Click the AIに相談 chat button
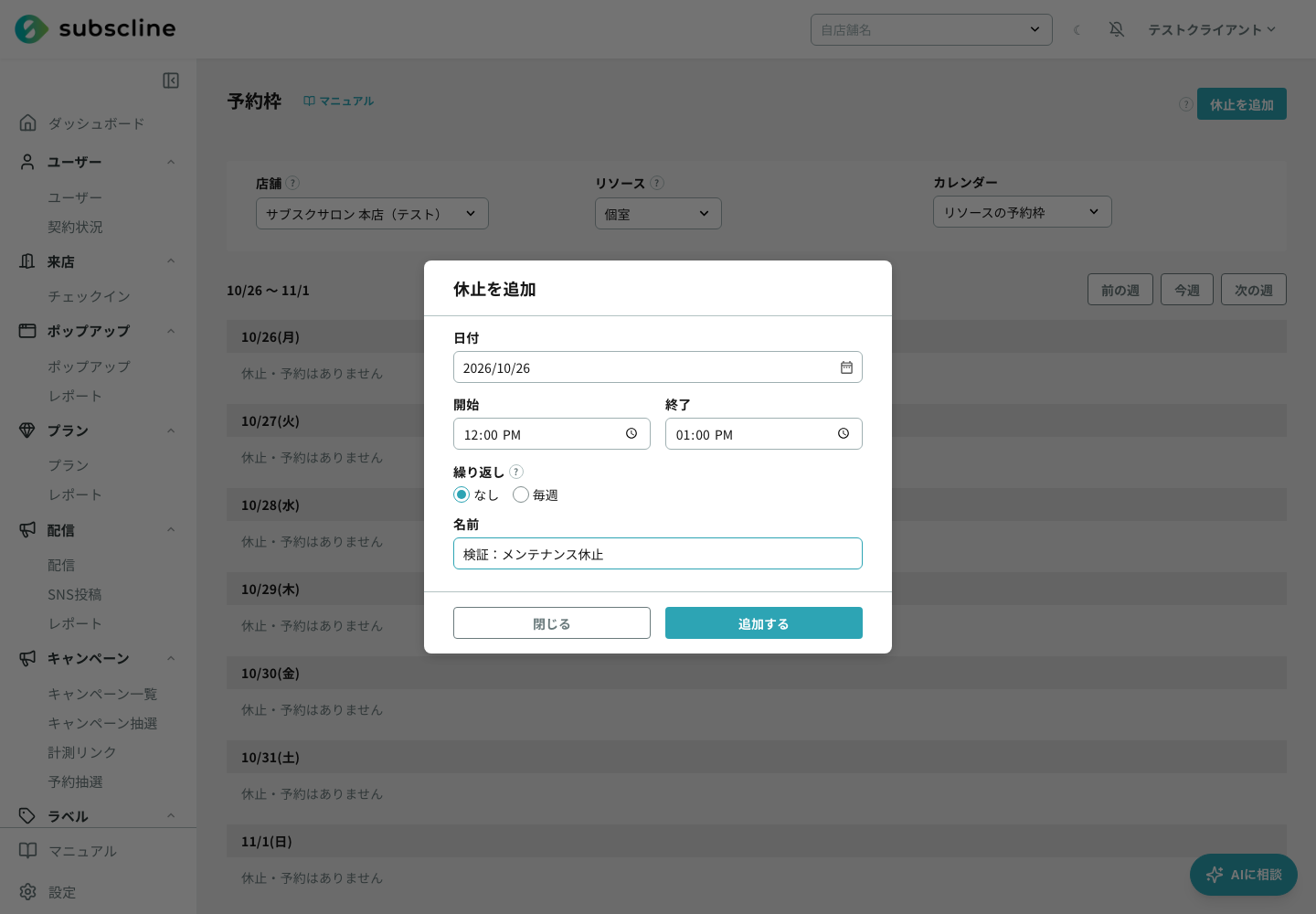This screenshot has width=1316, height=914. [1244, 875]
